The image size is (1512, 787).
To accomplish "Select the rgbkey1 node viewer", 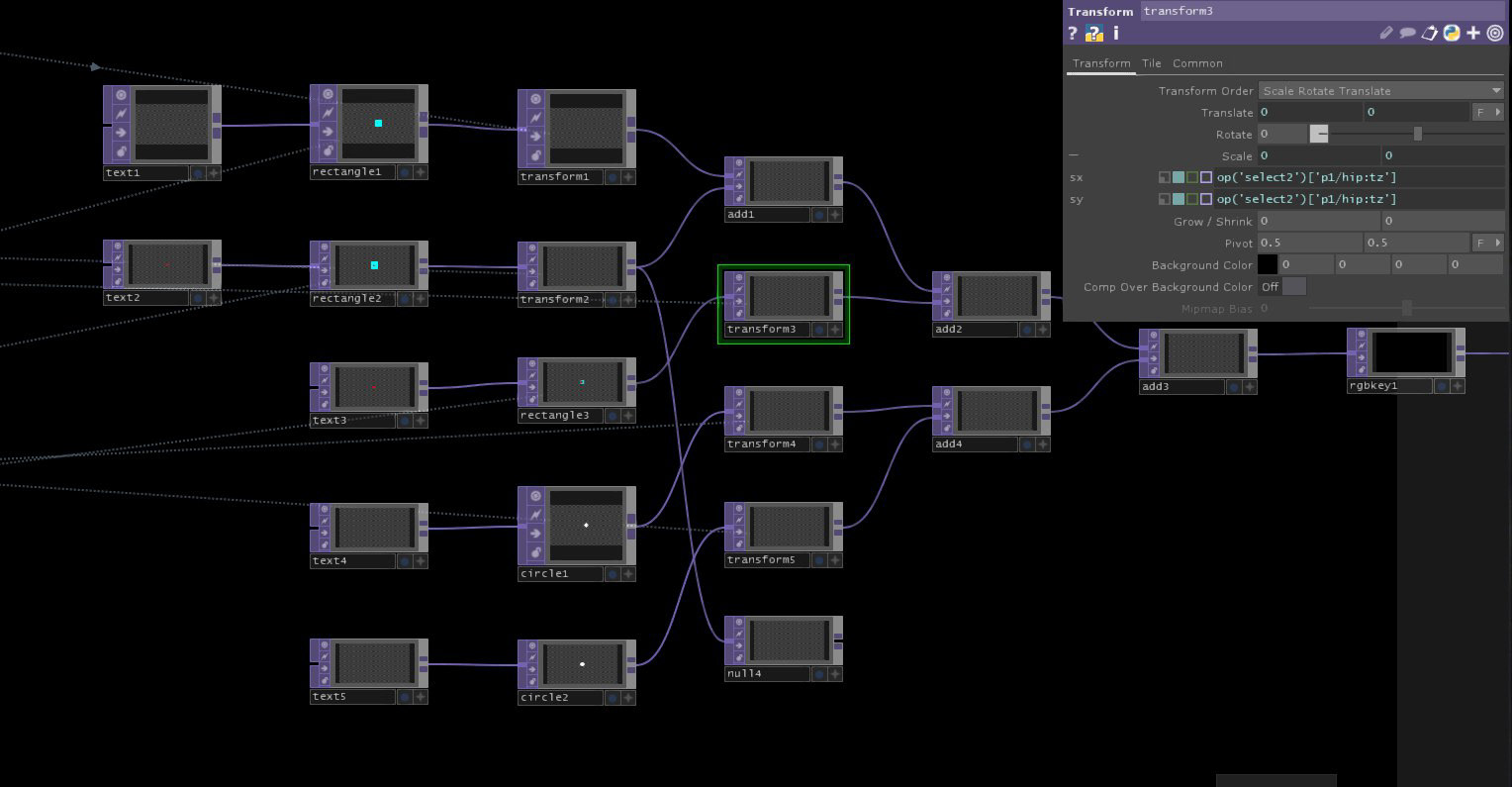I will click(x=1412, y=352).
